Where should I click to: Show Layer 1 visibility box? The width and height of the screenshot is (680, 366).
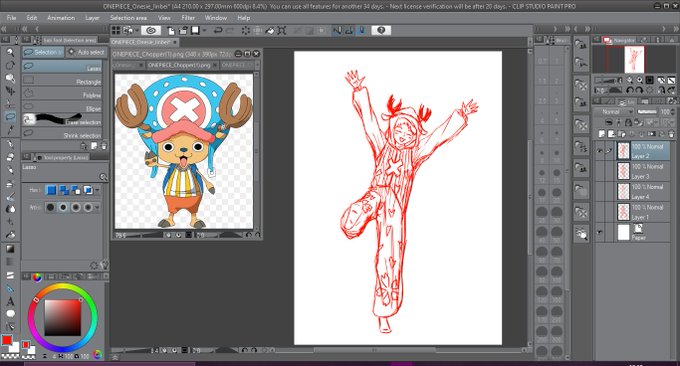(600, 212)
